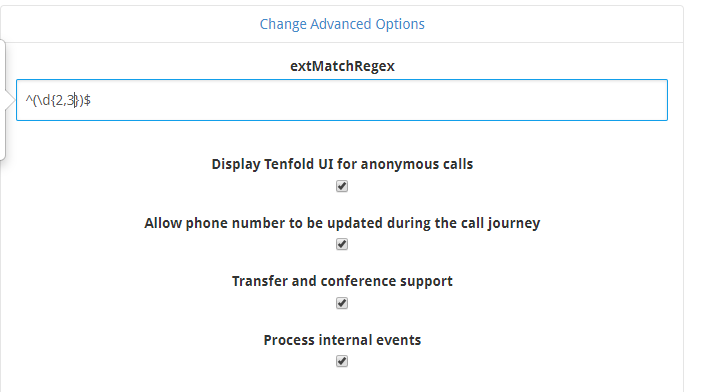Click the Process internal events label
701x392 pixels.
pos(342,340)
